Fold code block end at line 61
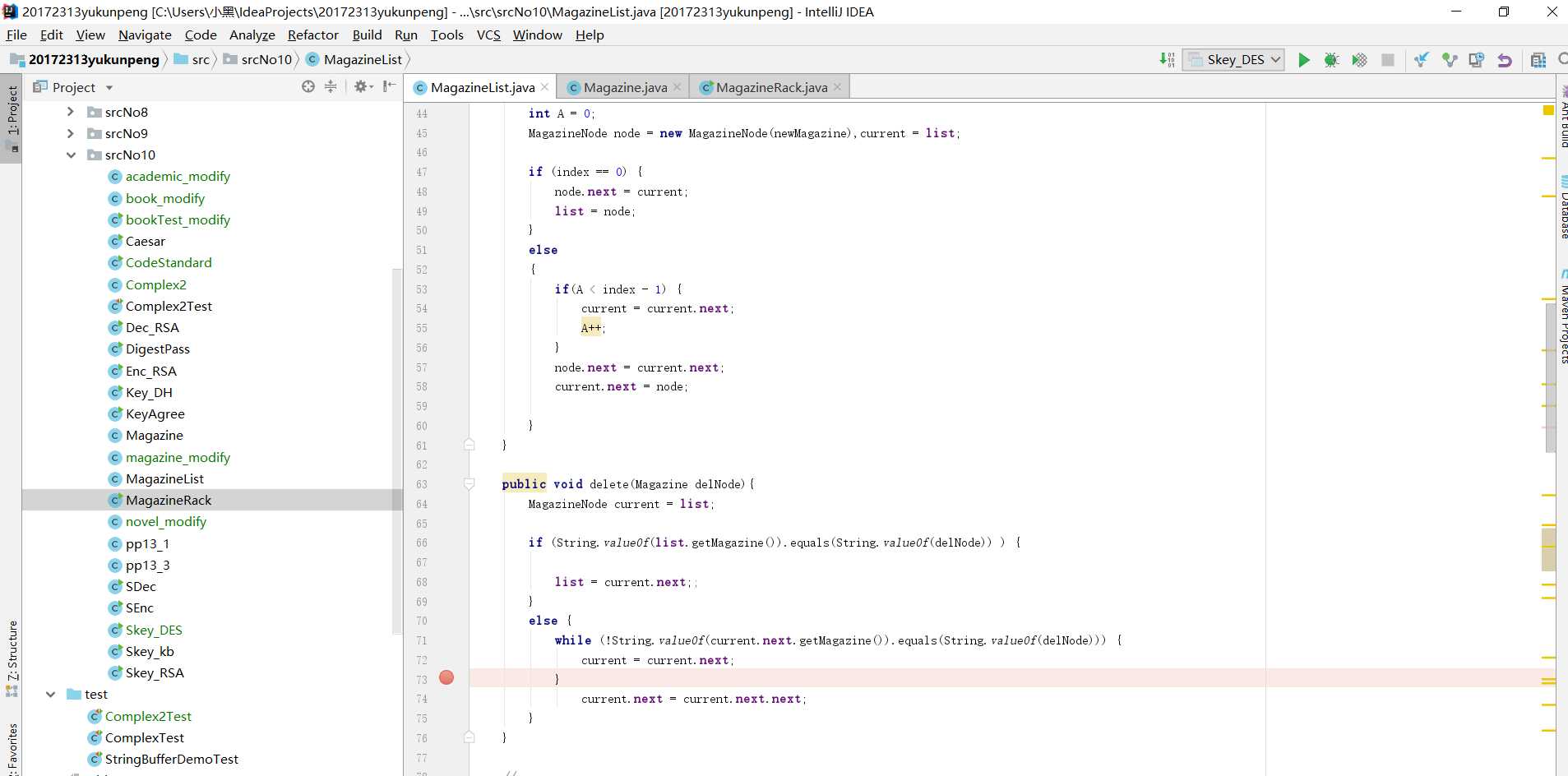 [x=469, y=445]
